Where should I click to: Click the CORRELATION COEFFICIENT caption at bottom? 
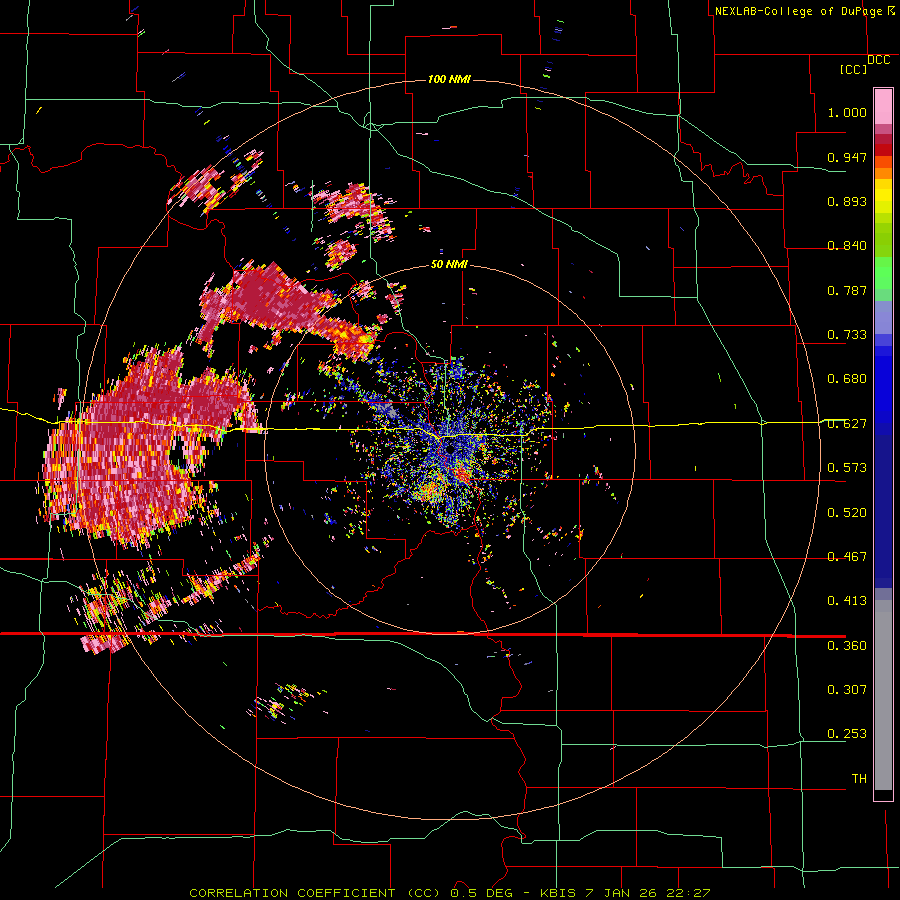[449, 893]
